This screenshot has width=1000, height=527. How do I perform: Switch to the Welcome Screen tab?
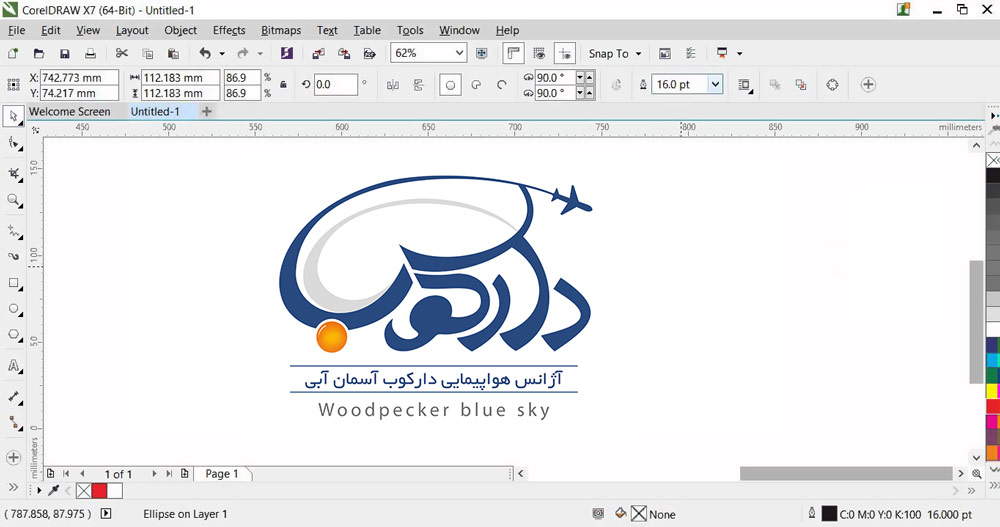point(70,111)
